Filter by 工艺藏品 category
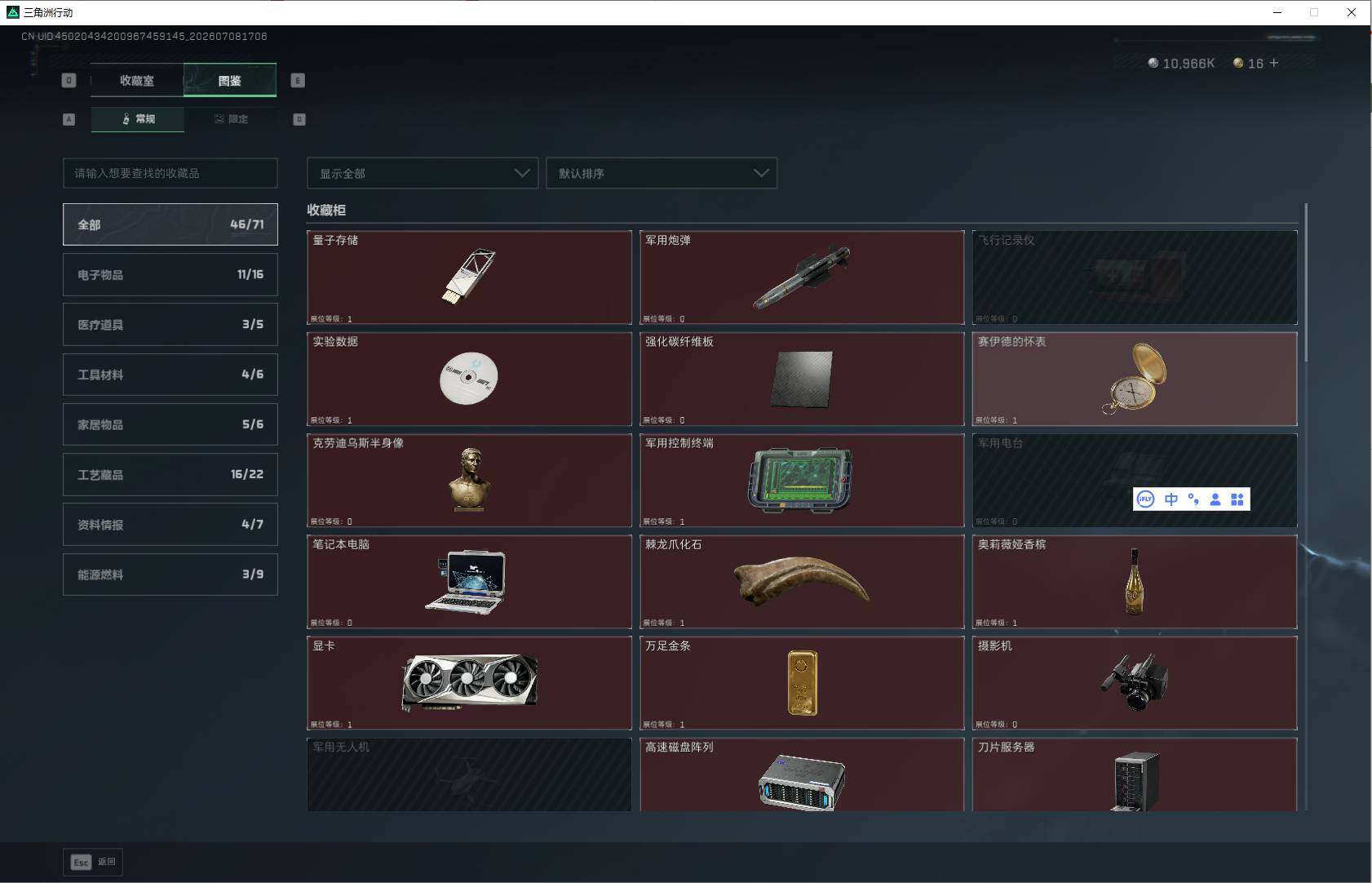This screenshot has height=883, width=1372. (170, 474)
